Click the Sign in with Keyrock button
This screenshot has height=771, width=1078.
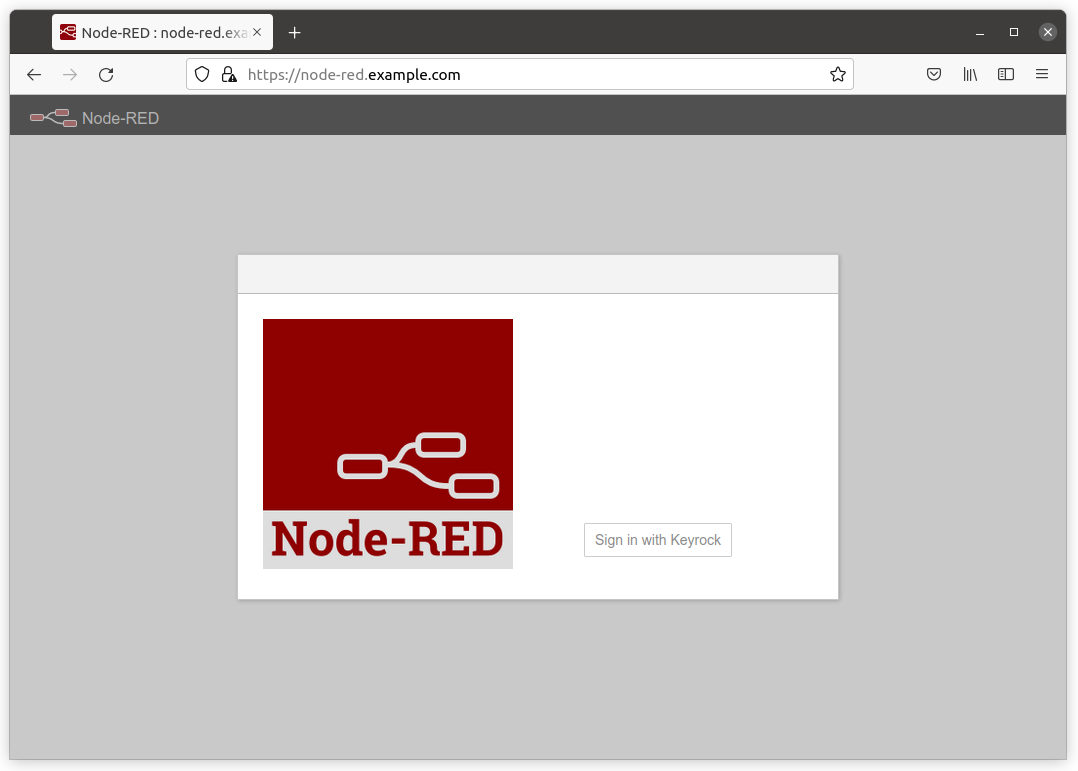point(657,540)
